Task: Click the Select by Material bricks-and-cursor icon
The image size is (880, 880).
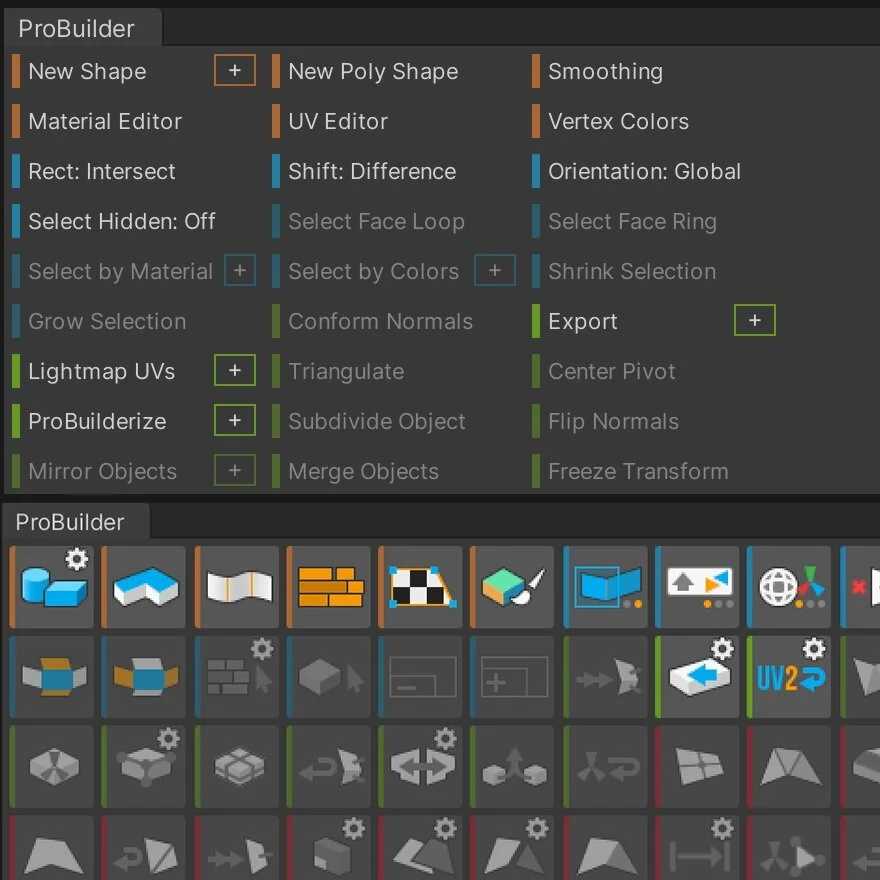Action: (237, 676)
